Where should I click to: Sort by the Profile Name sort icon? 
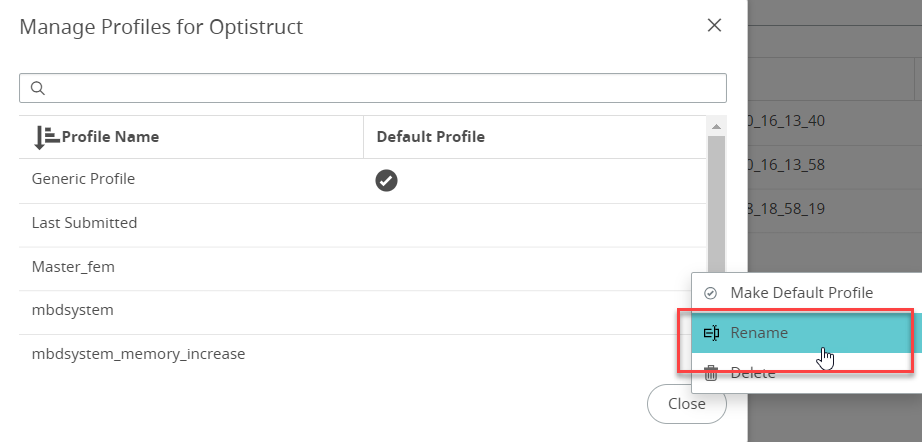[46, 137]
